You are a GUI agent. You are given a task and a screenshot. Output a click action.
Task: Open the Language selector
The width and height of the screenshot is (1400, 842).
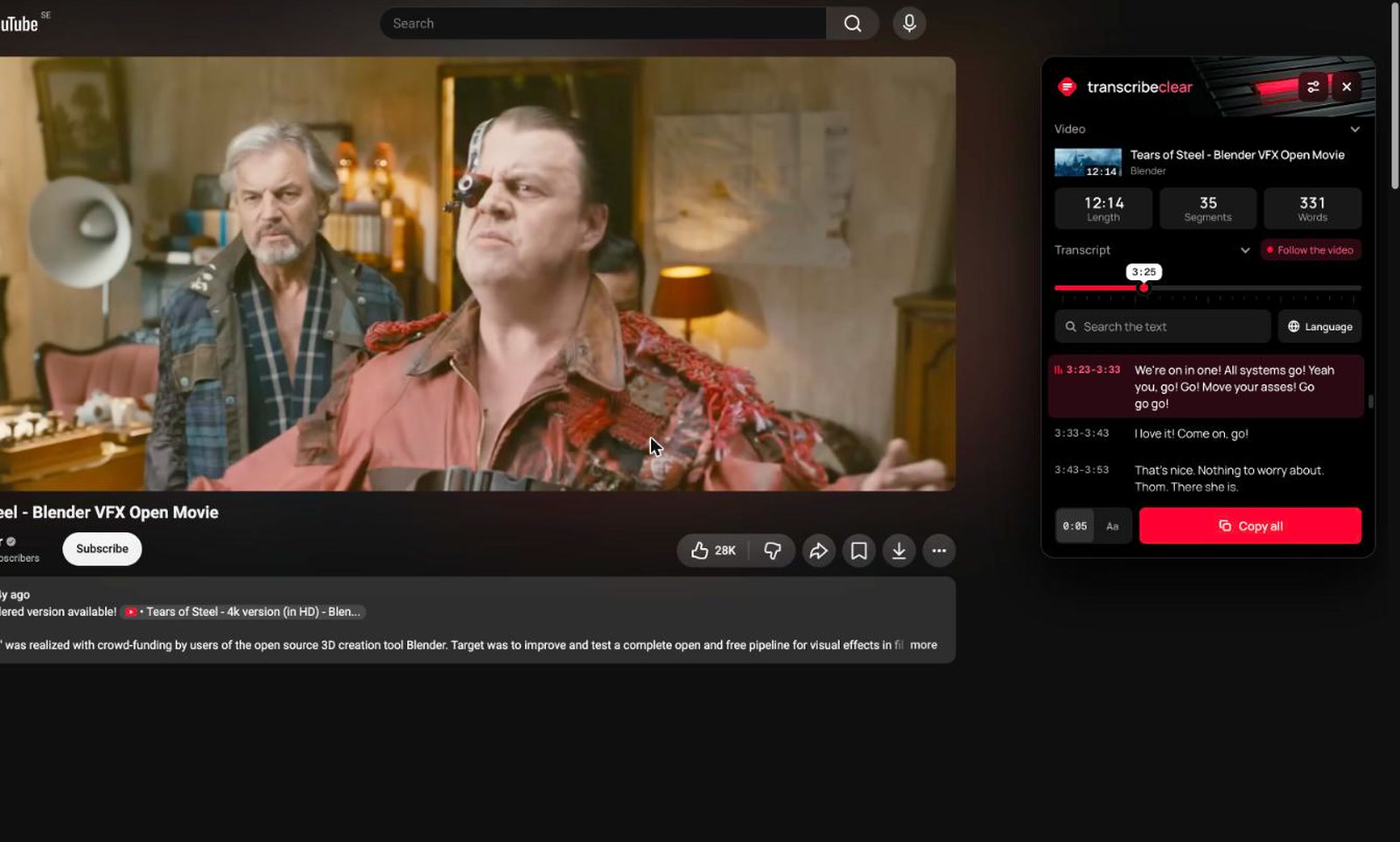(1319, 326)
